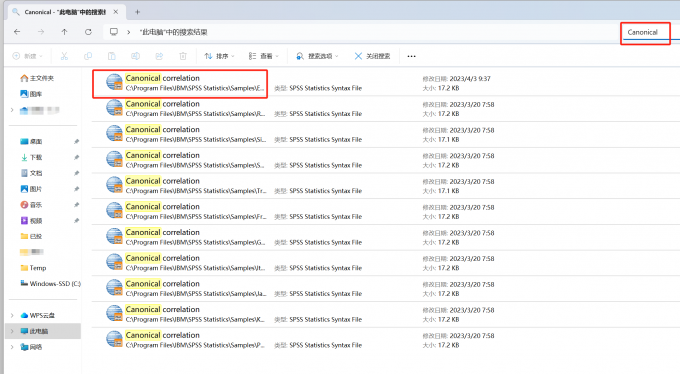This screenshot has width=680, height=374.
Task: Click the Forward navigation arrow
Action: point(41,32)
